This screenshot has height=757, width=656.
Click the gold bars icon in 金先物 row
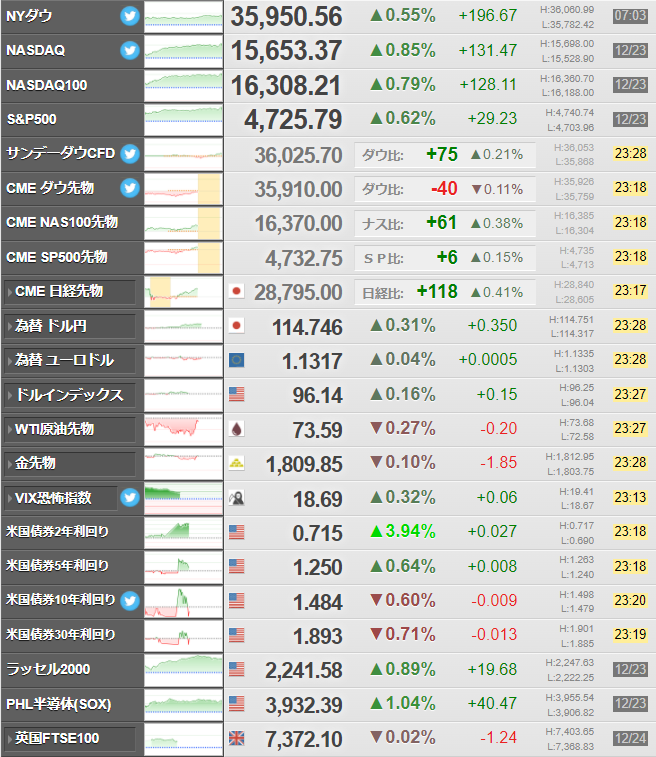237,463
